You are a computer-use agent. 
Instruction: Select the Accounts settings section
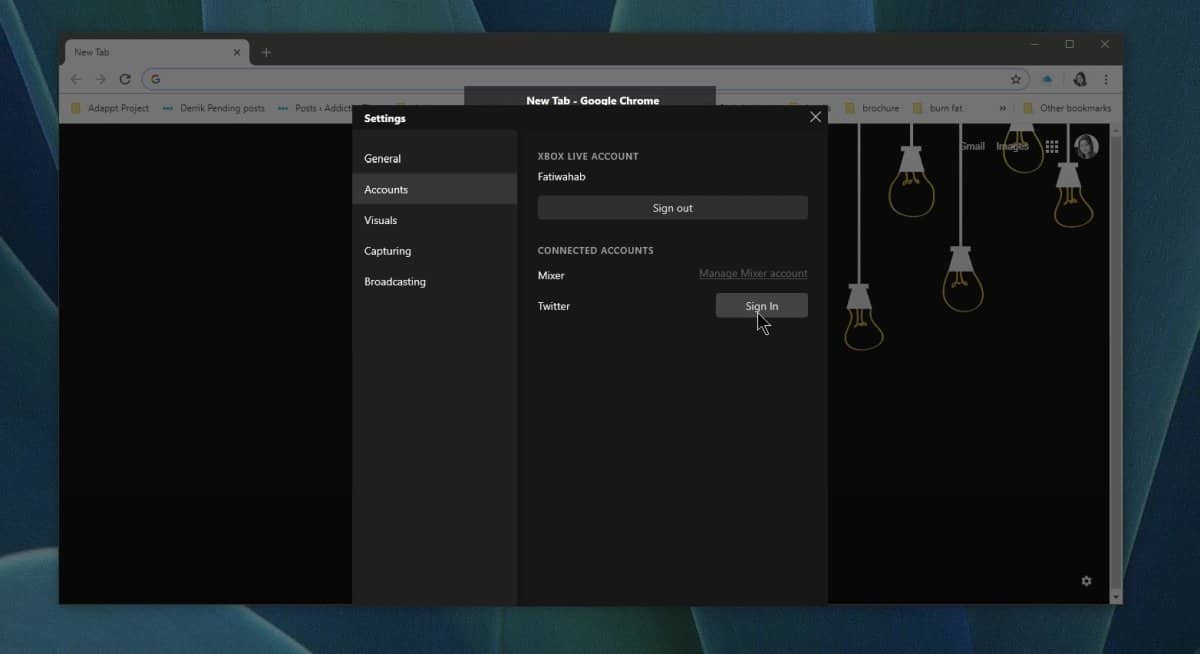[434, 189]
